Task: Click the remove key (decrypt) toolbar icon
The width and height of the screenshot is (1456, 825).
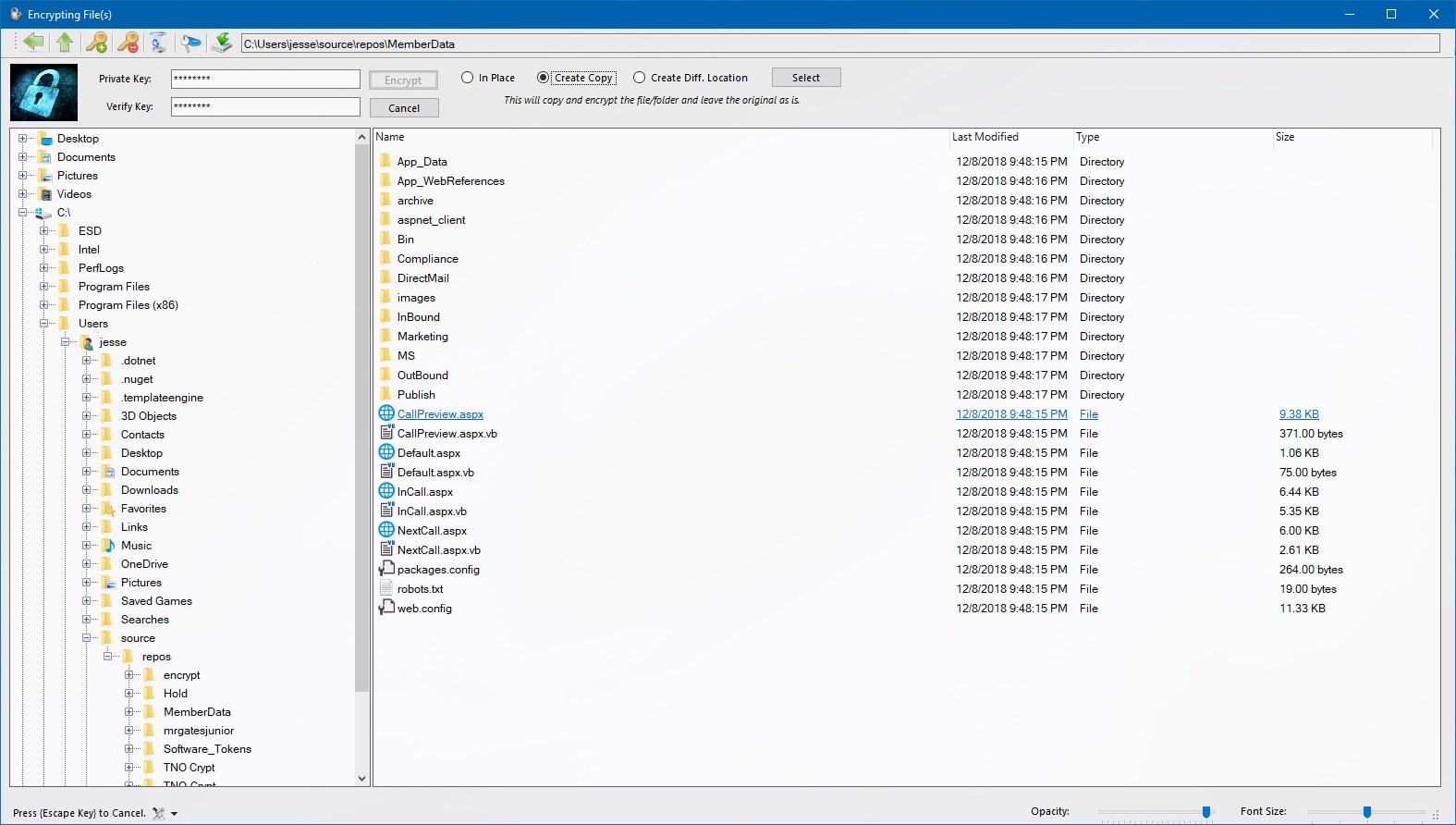Action: click(128, 42)
